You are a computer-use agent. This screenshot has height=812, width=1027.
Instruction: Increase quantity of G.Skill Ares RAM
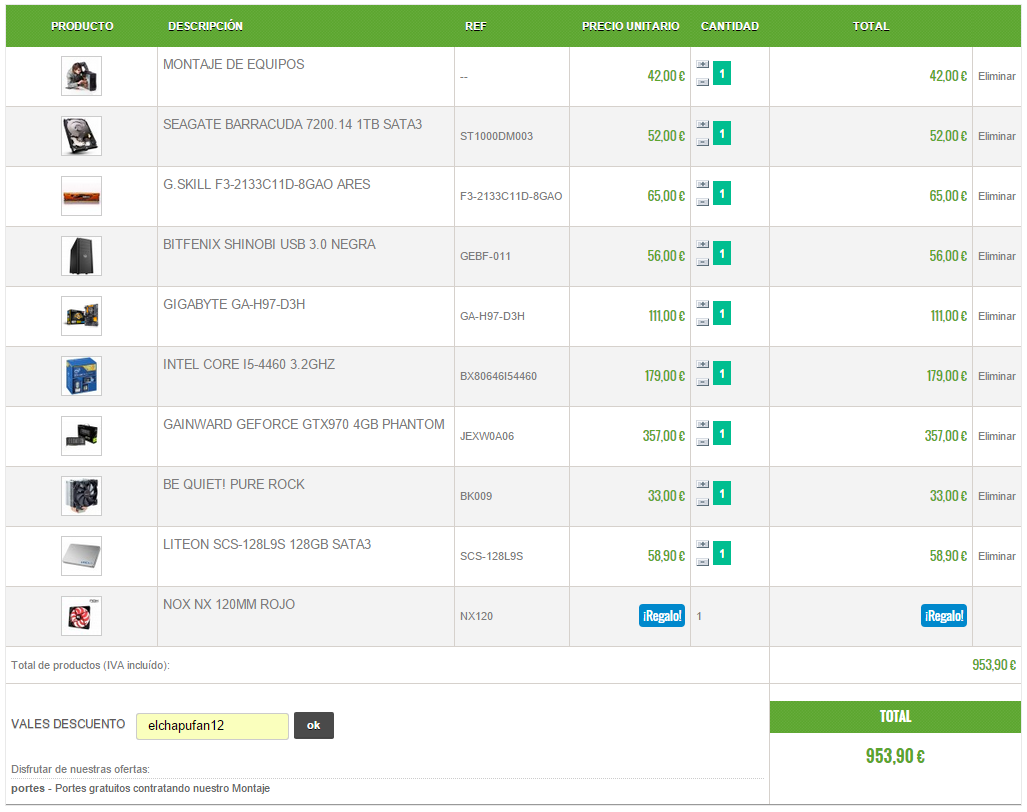coord(703,184)
